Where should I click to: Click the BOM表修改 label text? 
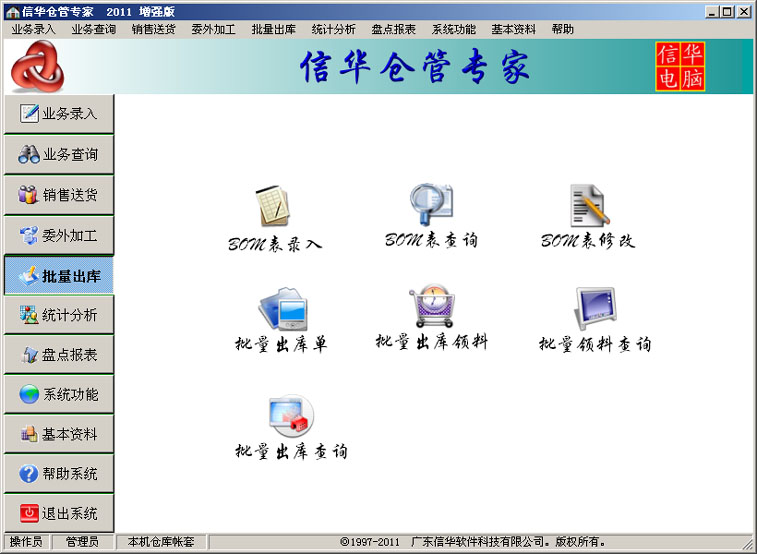point(588,241)
